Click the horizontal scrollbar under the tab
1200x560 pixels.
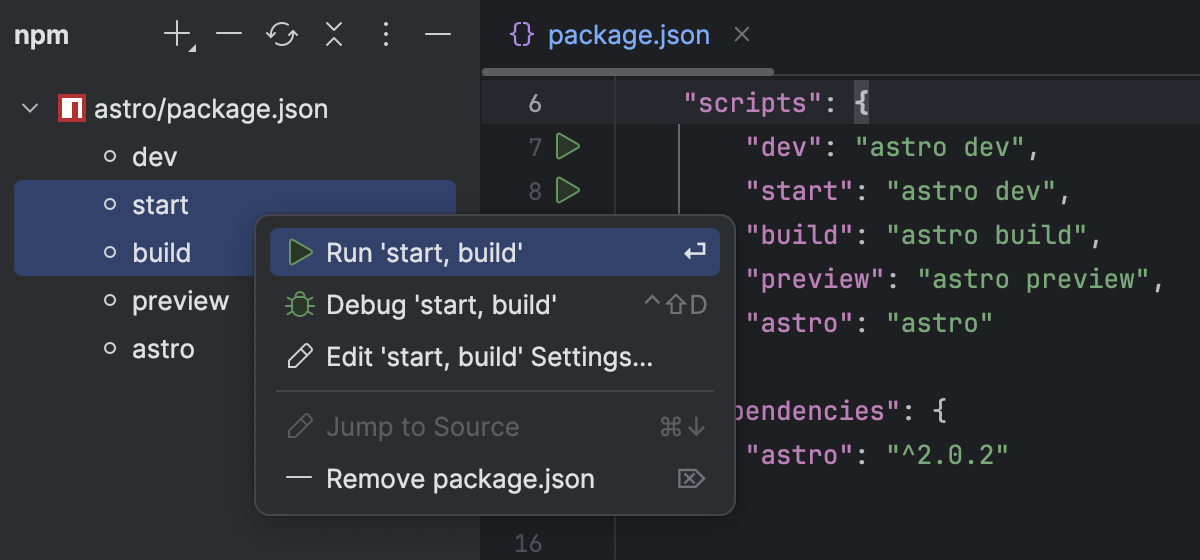tap(628, 72)
